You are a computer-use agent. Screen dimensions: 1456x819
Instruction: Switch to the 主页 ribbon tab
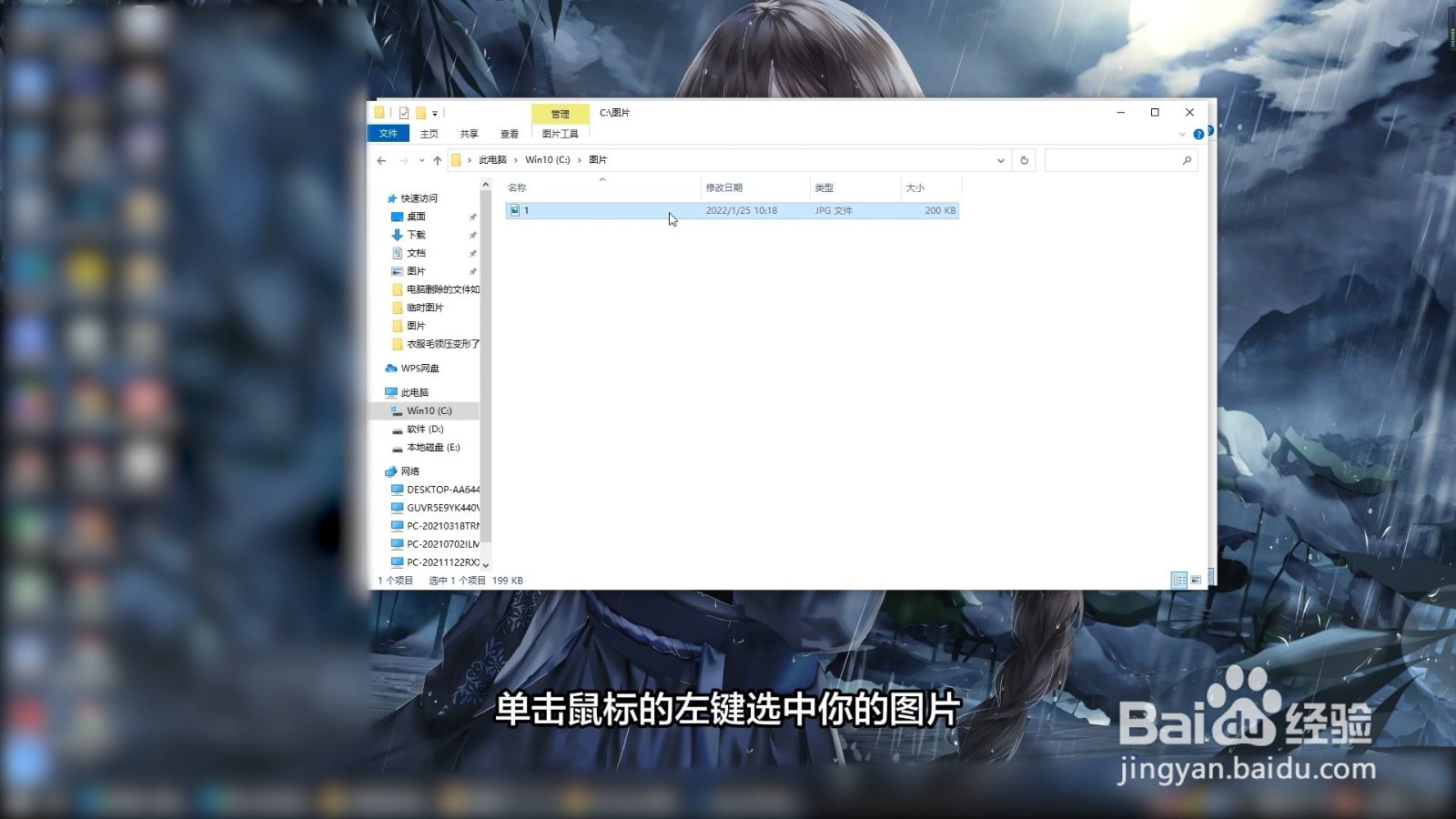[x=429, y=134]
